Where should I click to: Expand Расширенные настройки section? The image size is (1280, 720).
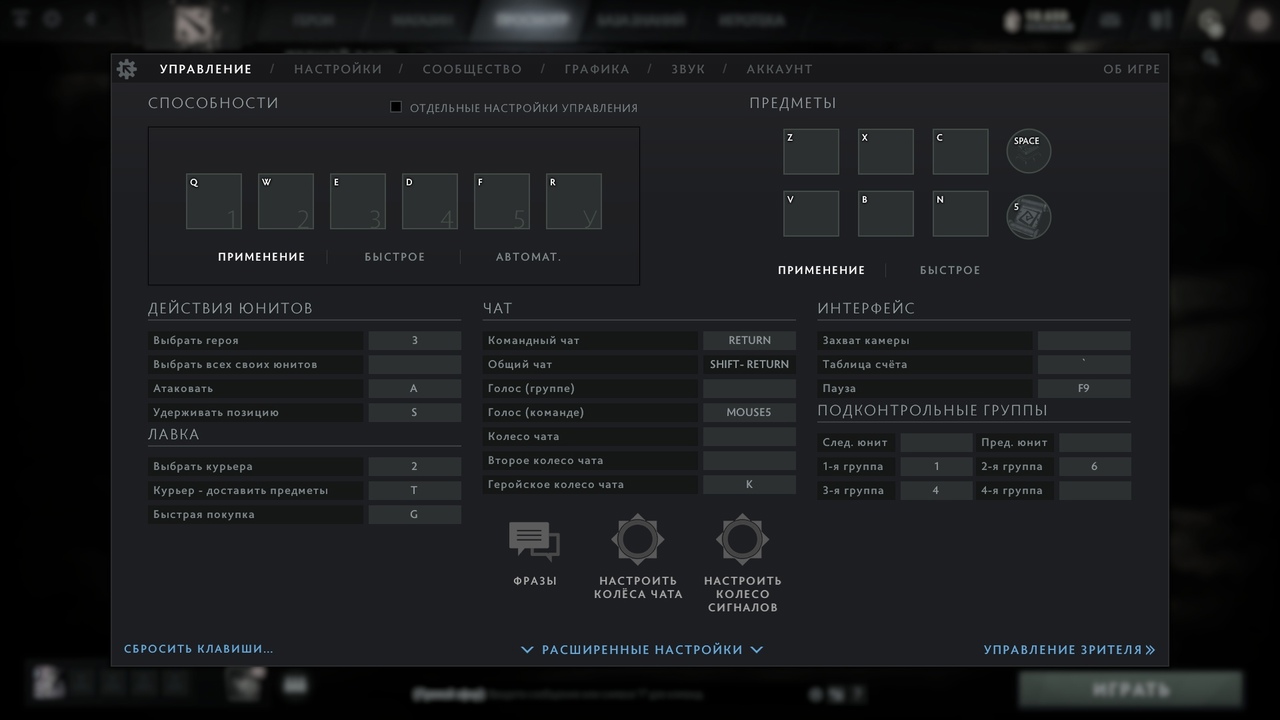pos(642,650)
